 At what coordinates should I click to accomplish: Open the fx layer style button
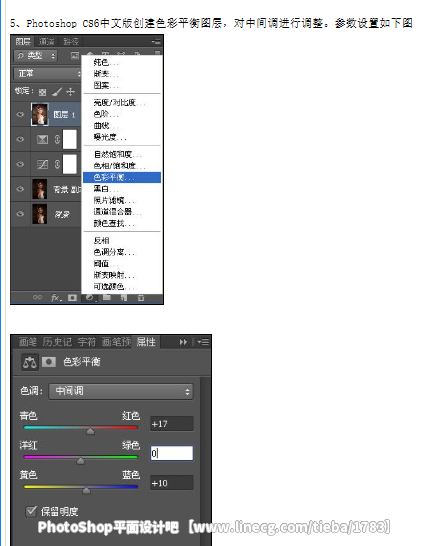point(56,298)
